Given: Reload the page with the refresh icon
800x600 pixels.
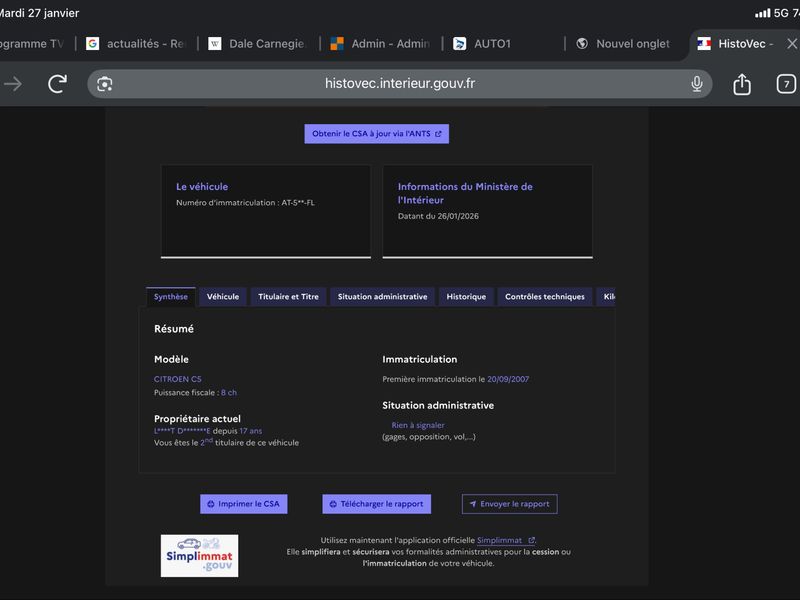Looking at the screenshot, I should tap(58, 84).
